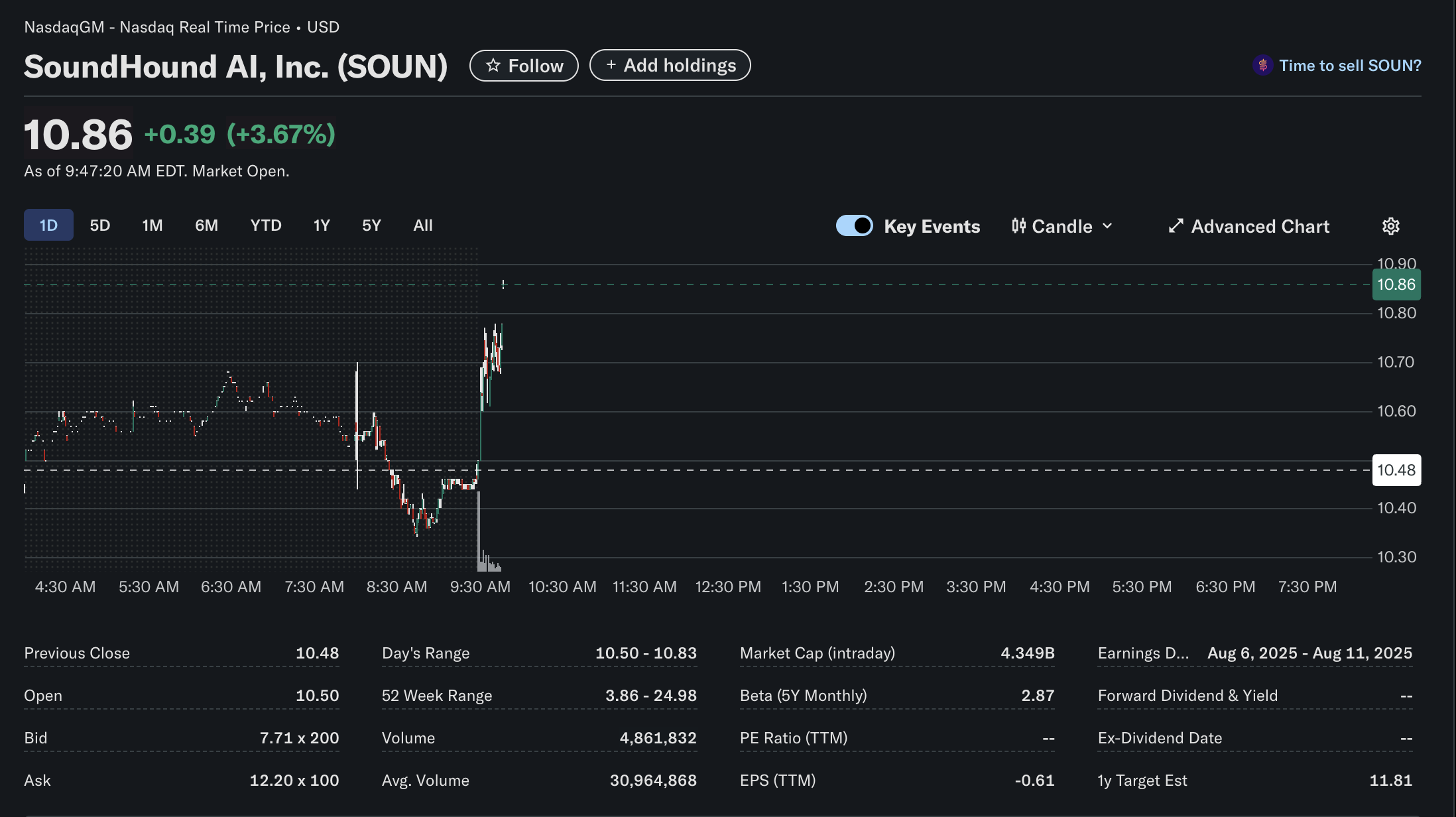Click the Avg. Volume value 30,964,868
The width and height of the screenshot is (1456, 817).
point(653,781)
